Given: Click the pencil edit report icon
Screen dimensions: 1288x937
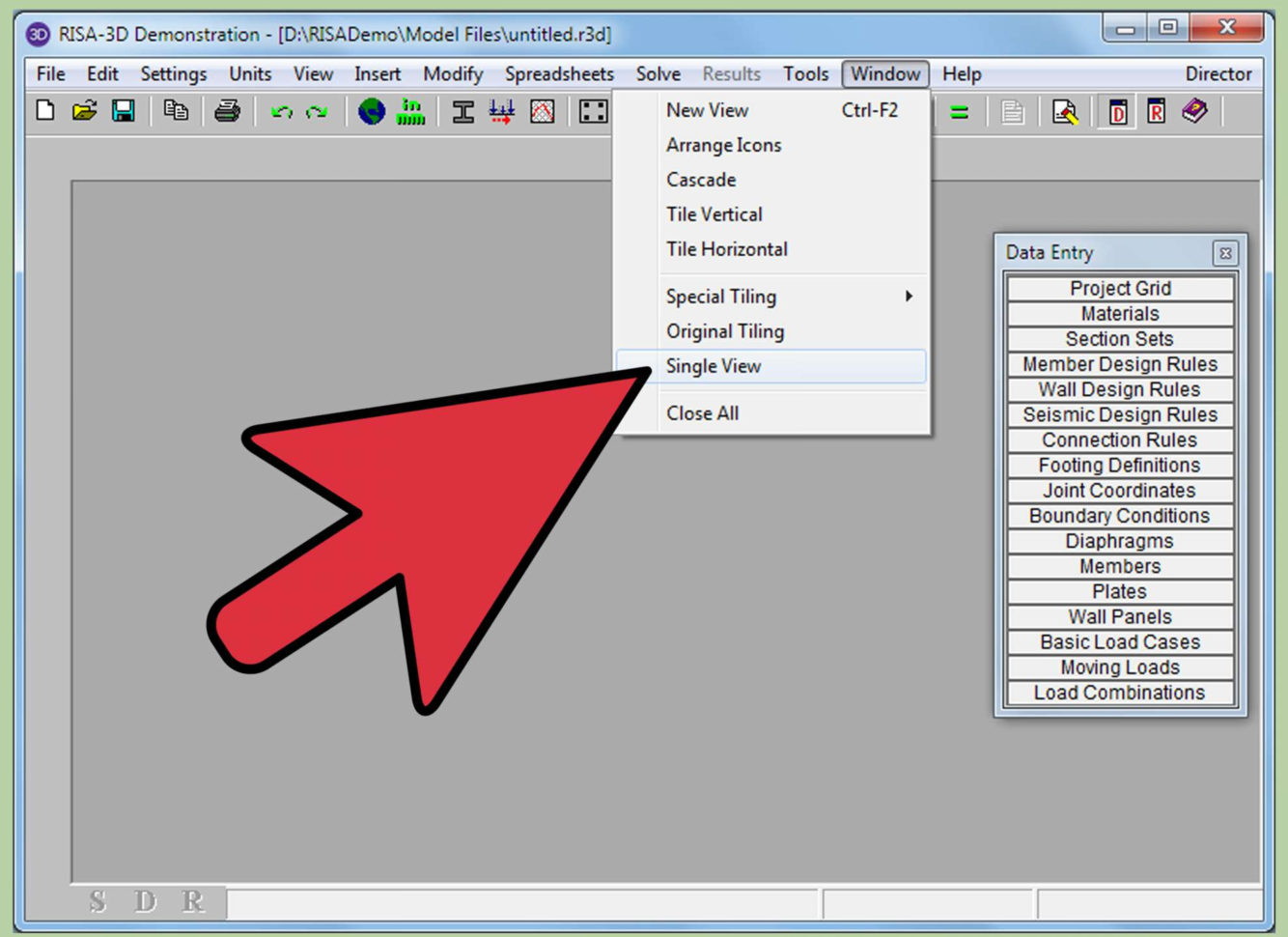Looking at the screenshot, I should (x=1065, y=113).
